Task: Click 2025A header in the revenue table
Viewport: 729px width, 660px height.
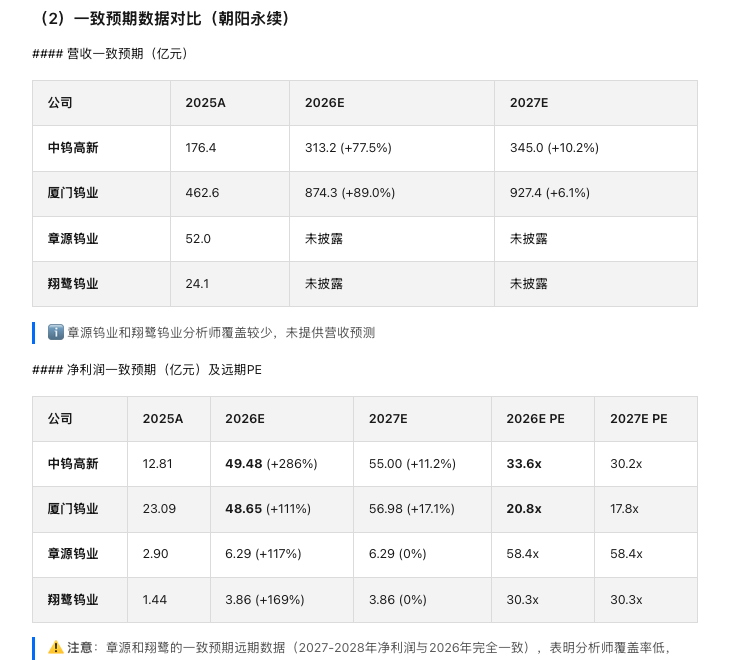Action: tap(205, 103)
